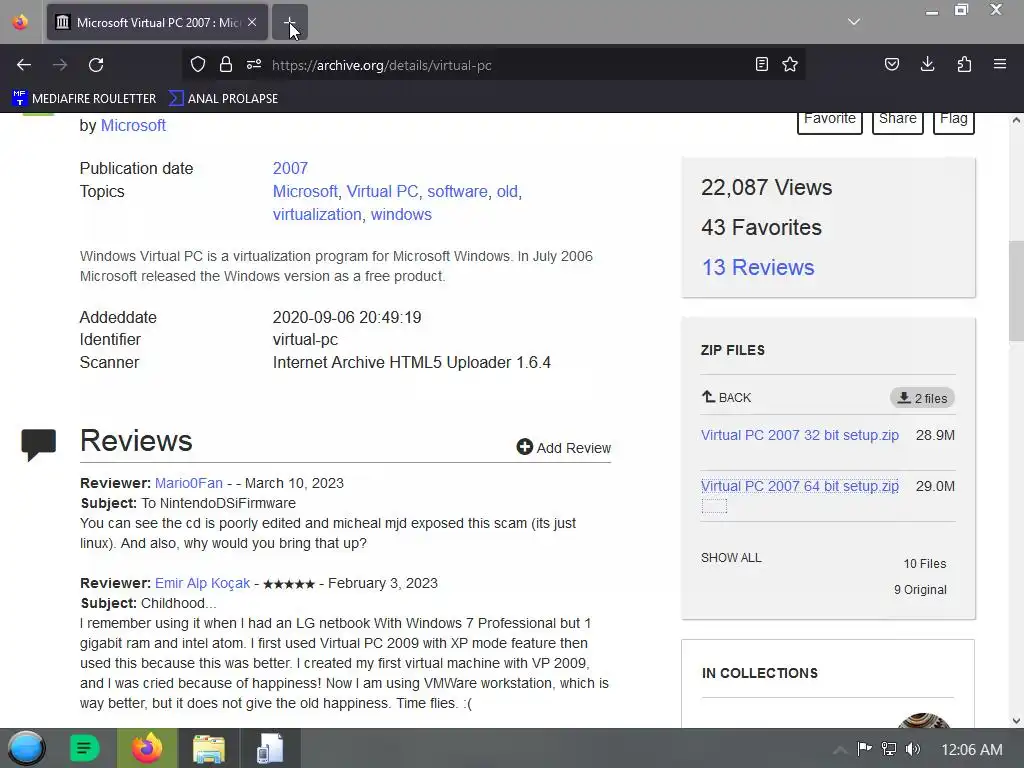This screenshot has height=768, width=1024.
Task: Go back with the browser back arrow
Action: (24, 65)
